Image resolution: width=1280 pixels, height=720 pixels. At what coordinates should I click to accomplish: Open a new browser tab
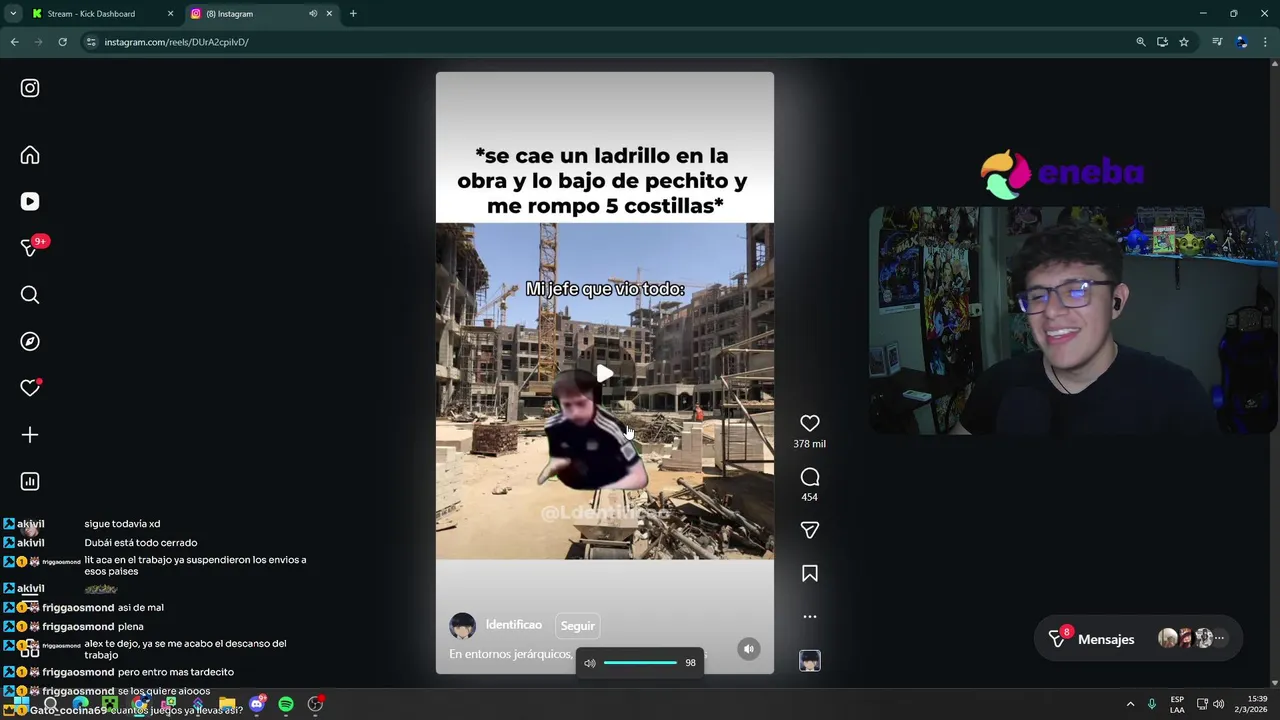(353, 14)
